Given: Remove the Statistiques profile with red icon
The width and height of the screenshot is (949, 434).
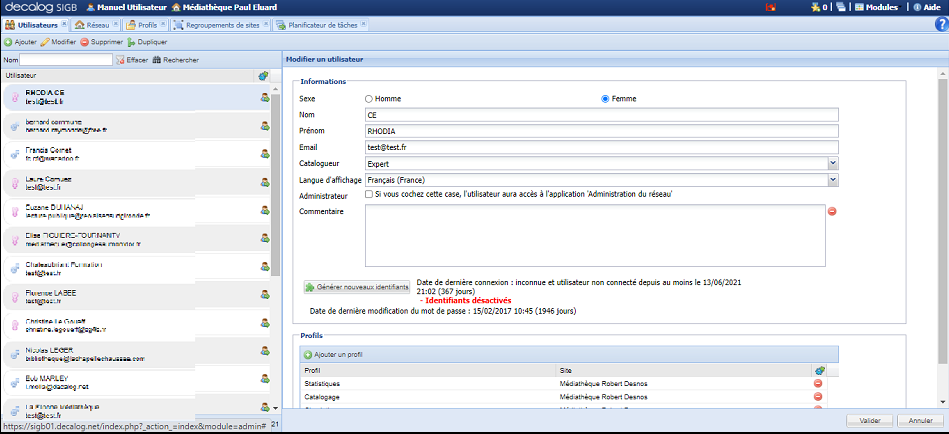Looking at the screenshot, I should [818, 383].
